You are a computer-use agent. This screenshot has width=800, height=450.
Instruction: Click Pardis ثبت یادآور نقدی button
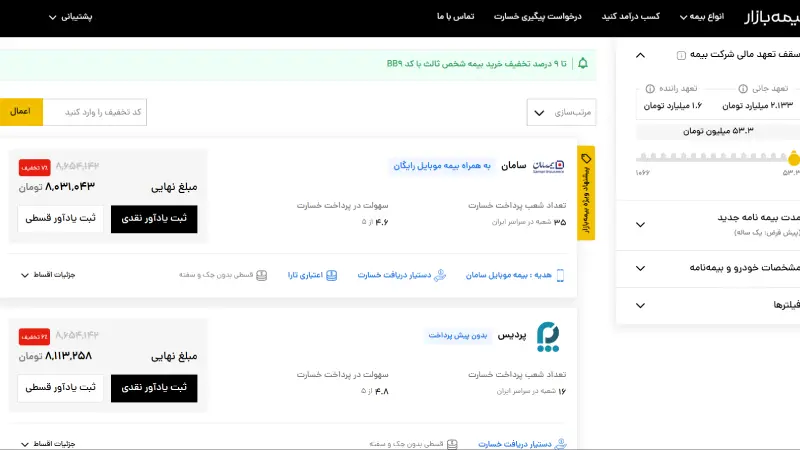coord(154,388)
